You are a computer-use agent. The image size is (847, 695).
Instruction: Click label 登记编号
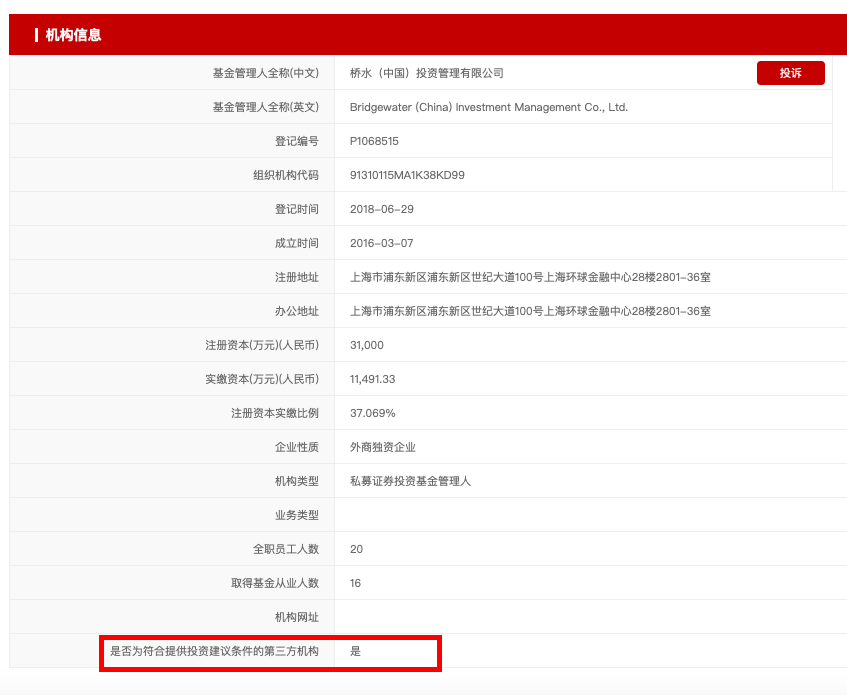[x=297, y=141]
